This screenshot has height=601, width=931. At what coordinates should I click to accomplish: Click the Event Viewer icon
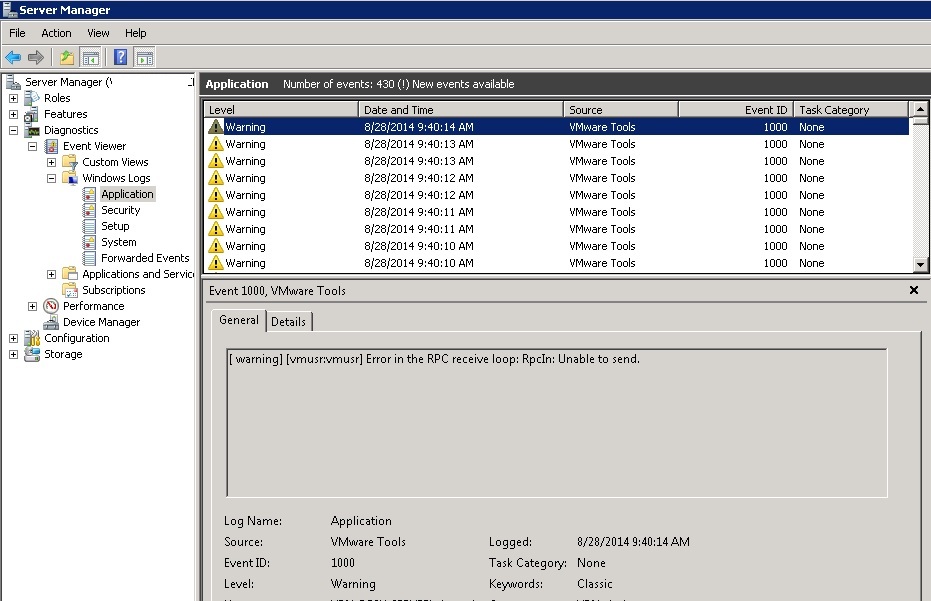click(x=51, y=146)
